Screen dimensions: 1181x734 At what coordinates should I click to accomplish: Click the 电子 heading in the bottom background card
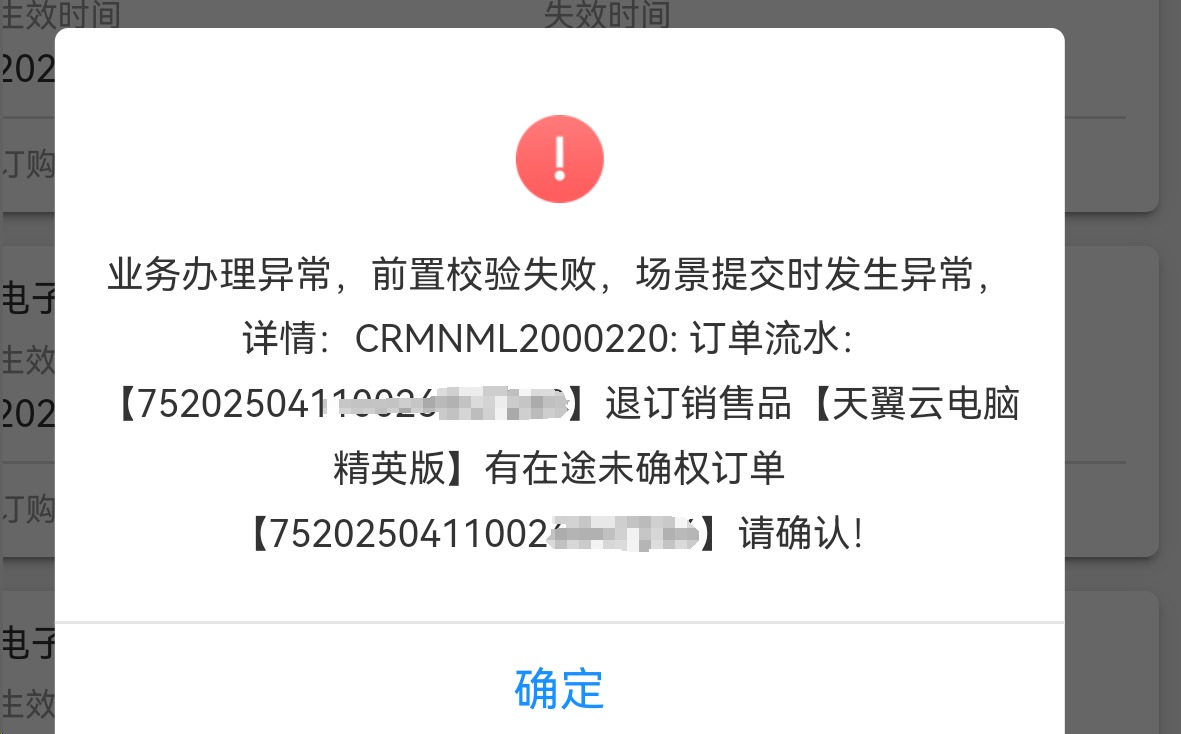pos(28,643)
